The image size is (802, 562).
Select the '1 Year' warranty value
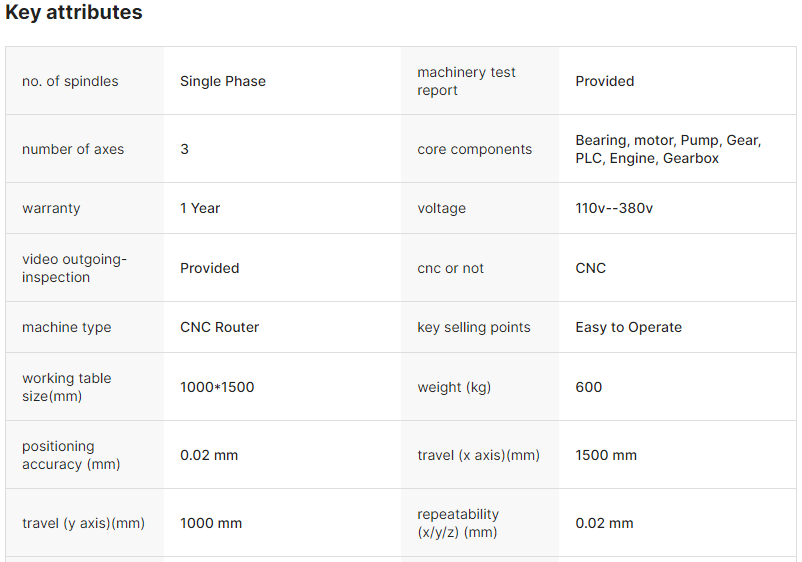pyautogui.click(x=200, y=208)
